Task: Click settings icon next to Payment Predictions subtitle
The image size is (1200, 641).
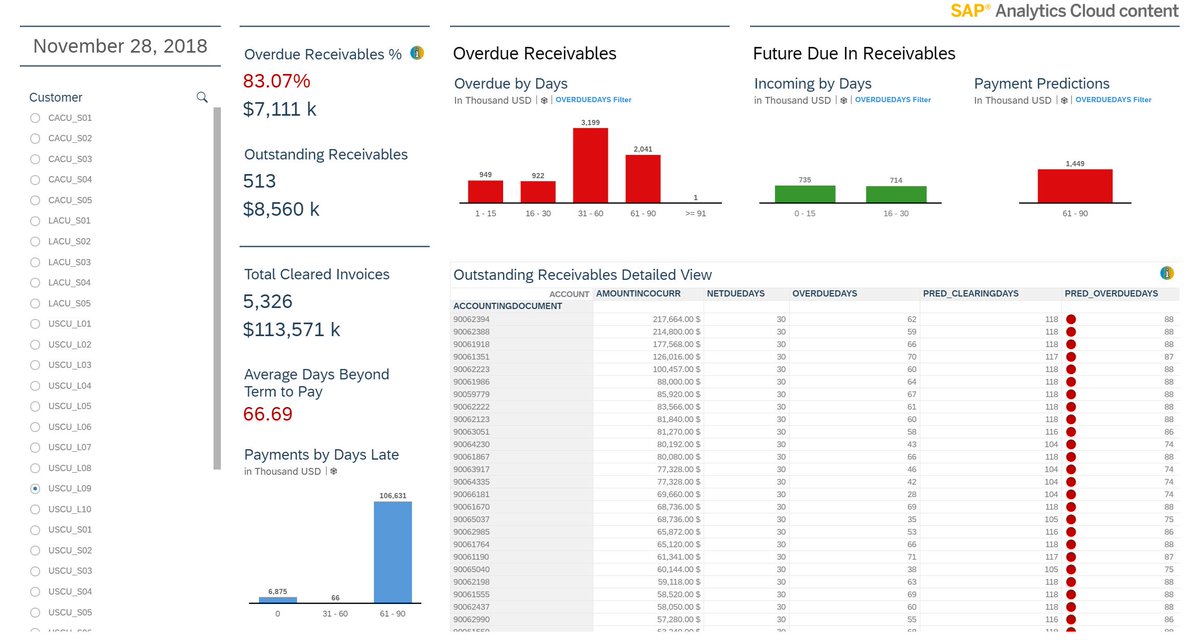Action: (1064, 100)
